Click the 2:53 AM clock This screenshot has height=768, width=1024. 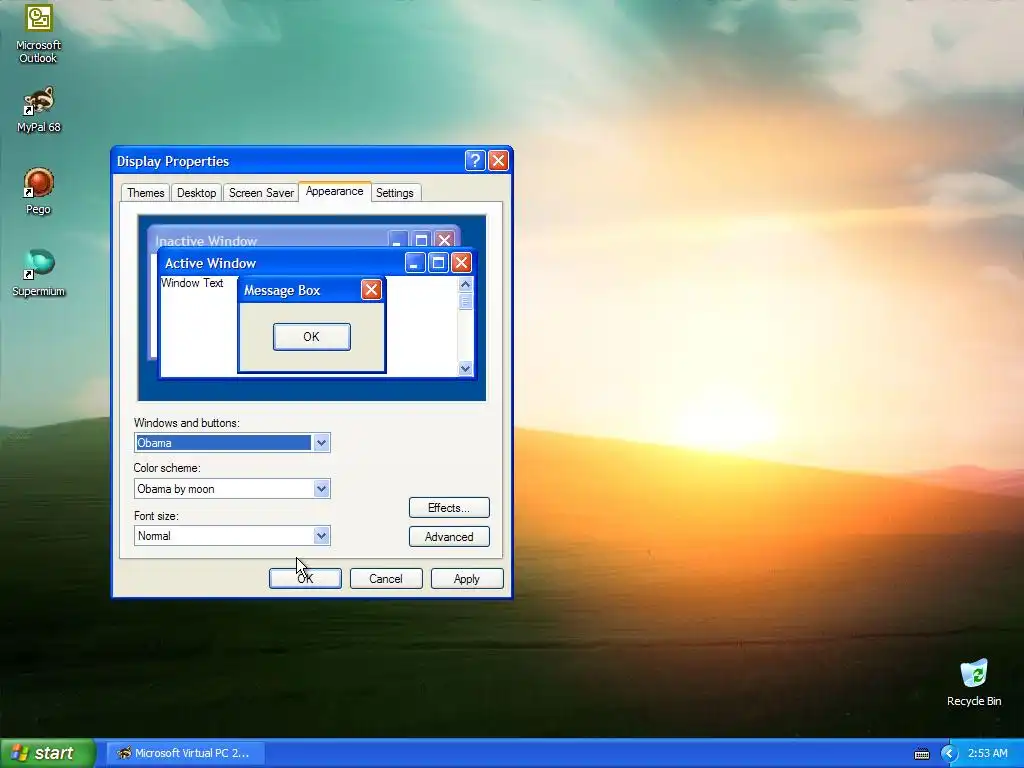pos(987,754)
